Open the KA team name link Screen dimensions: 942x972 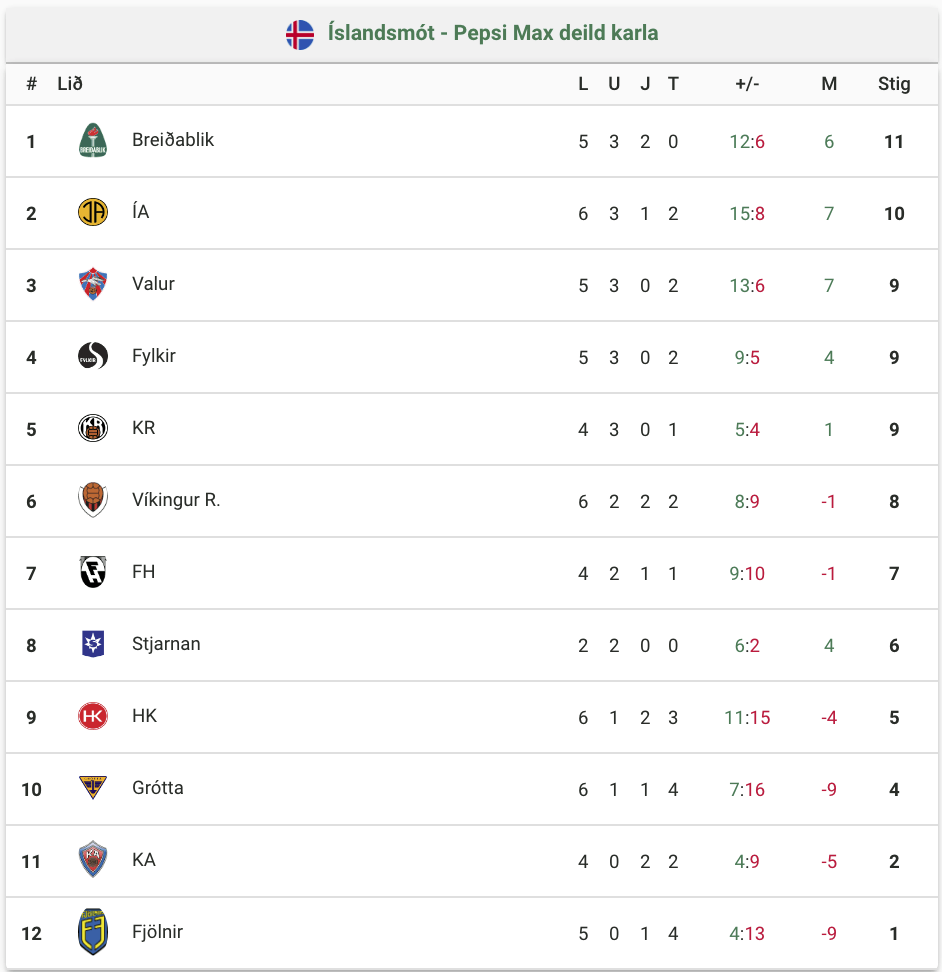[x=144, y=860]
